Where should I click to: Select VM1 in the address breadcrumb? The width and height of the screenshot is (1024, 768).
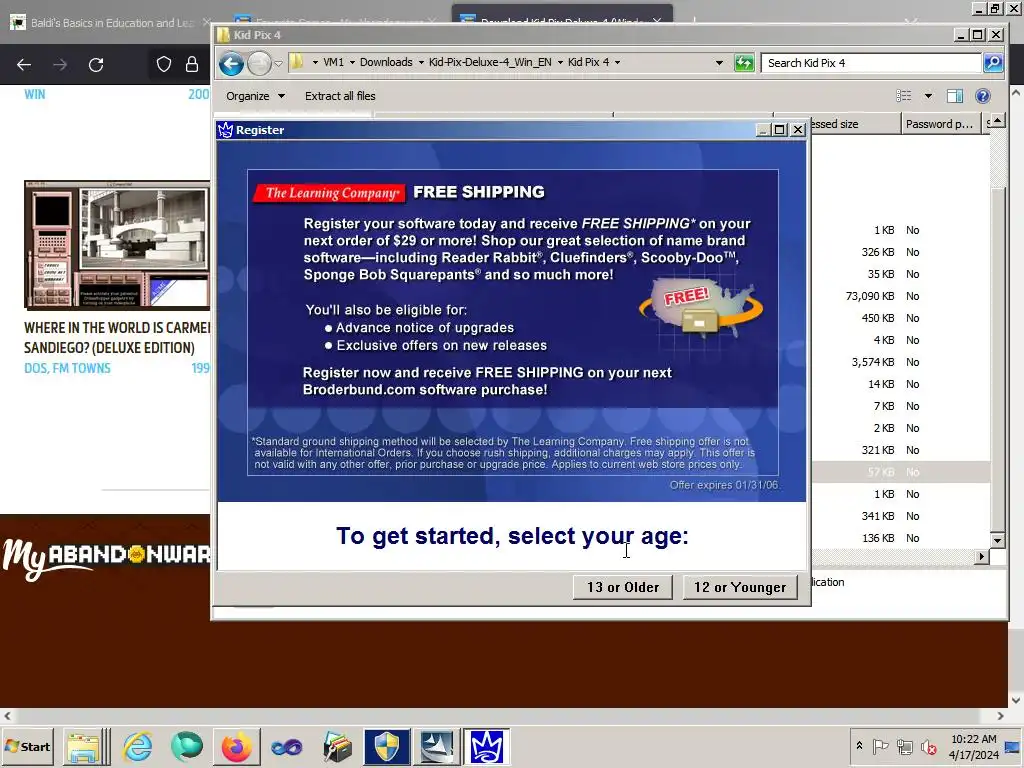(x=333, y=62)
